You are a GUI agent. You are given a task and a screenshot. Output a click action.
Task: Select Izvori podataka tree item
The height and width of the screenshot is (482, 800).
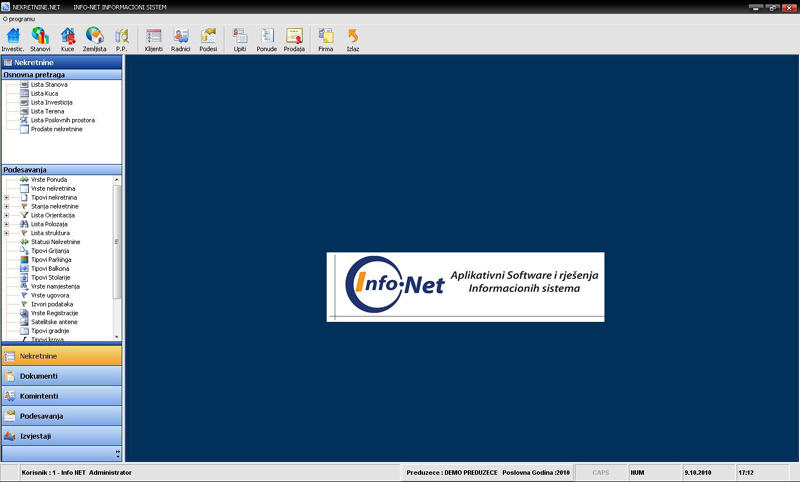point(52,304)
